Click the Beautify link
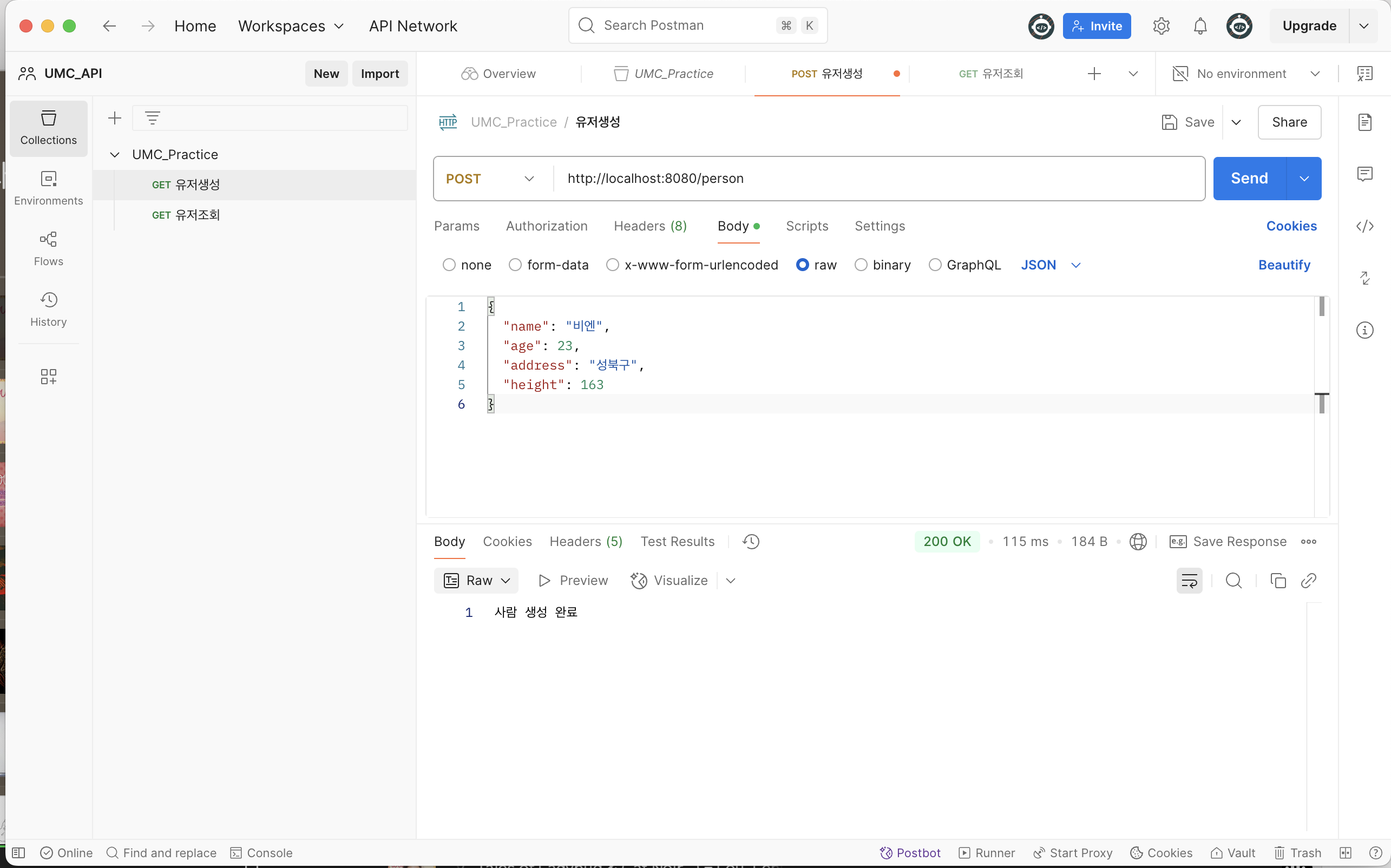The width and height of the screenshot is (1391, 868). click(x=1284, y=265)
